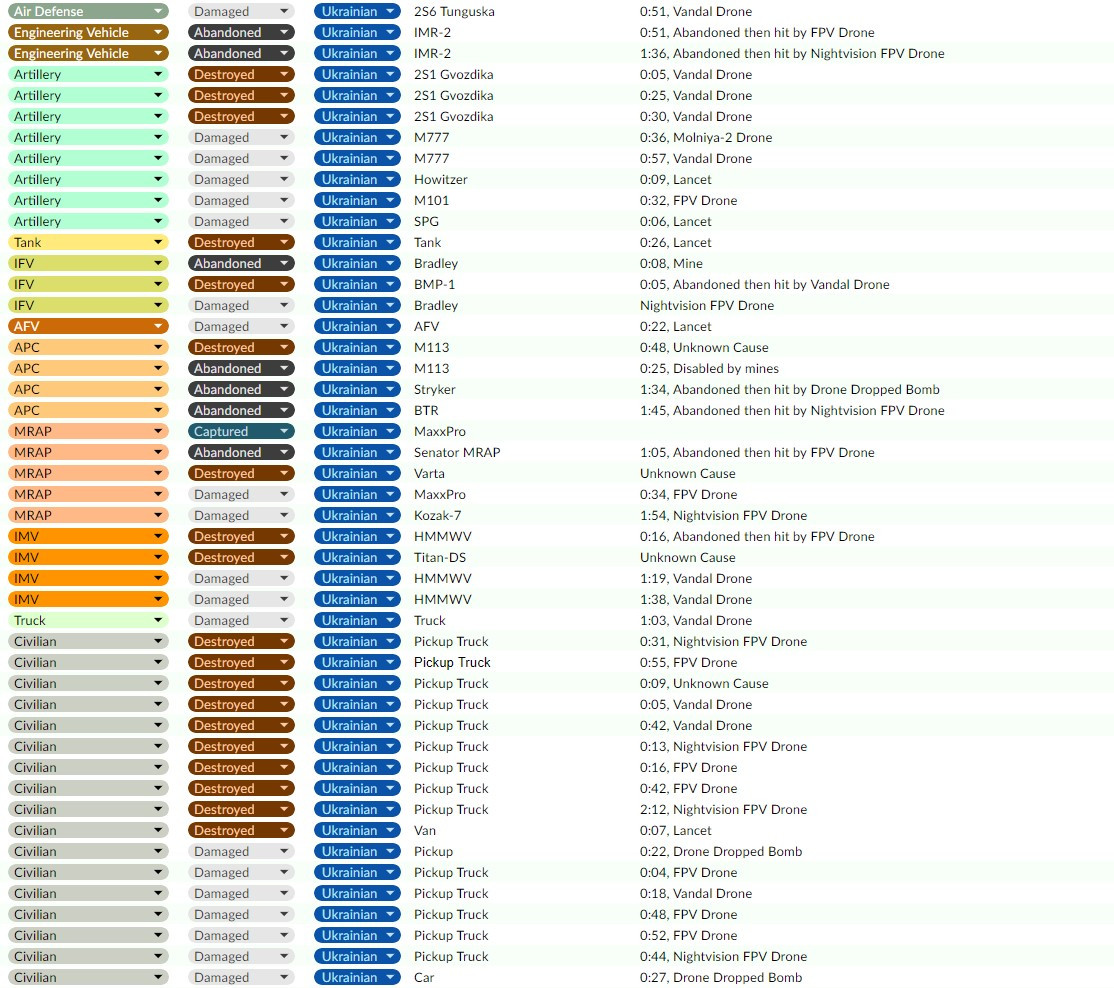The image size is (1114, 988).
Task: Select the Varta model cell
Action: 429,473
